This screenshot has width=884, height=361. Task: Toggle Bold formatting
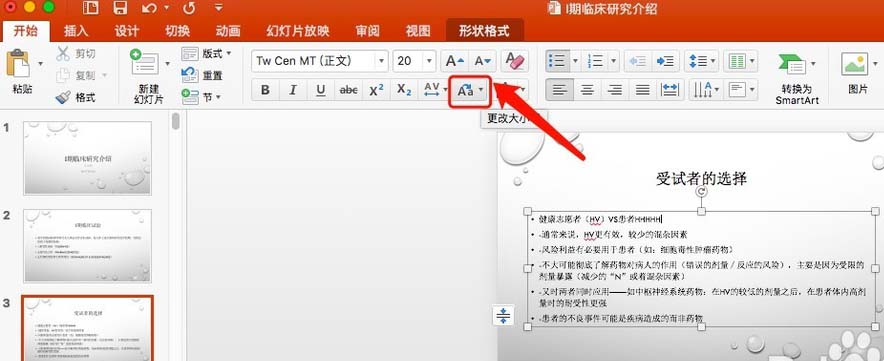click(266, 90)
